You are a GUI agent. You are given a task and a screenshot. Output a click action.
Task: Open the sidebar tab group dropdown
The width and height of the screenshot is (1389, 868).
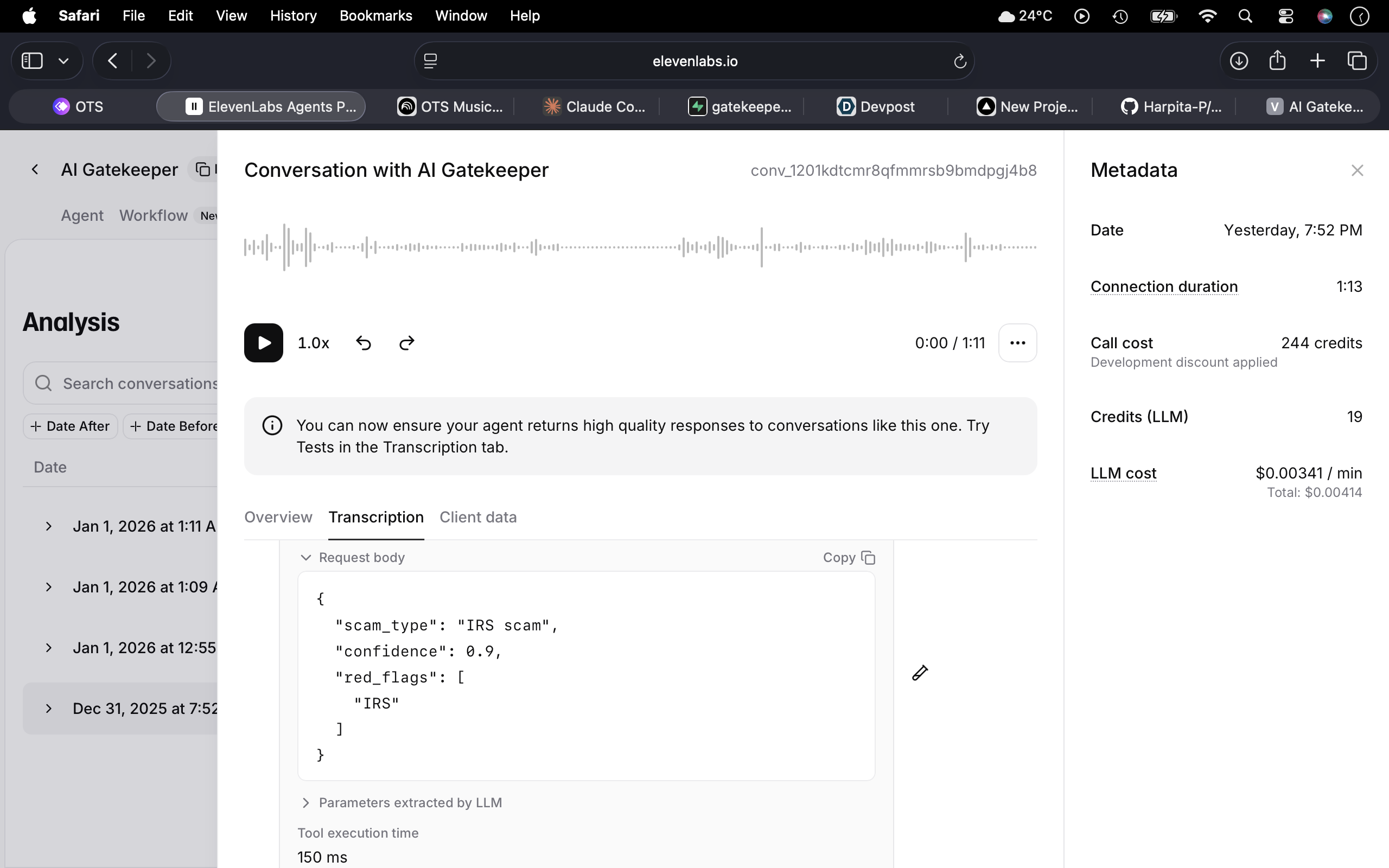[63, 61]
